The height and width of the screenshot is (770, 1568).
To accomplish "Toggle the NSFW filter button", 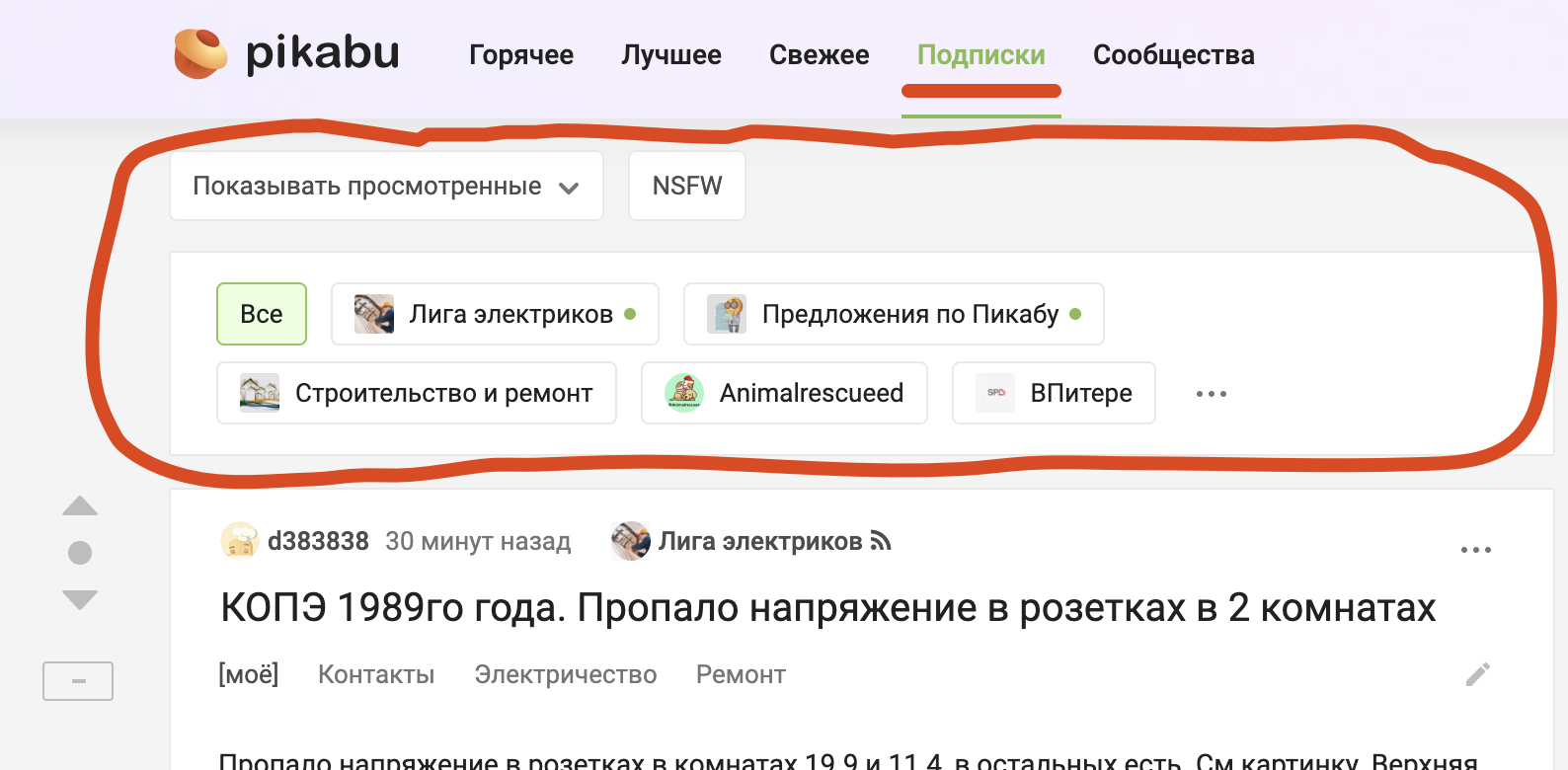I will pos(687,186).
